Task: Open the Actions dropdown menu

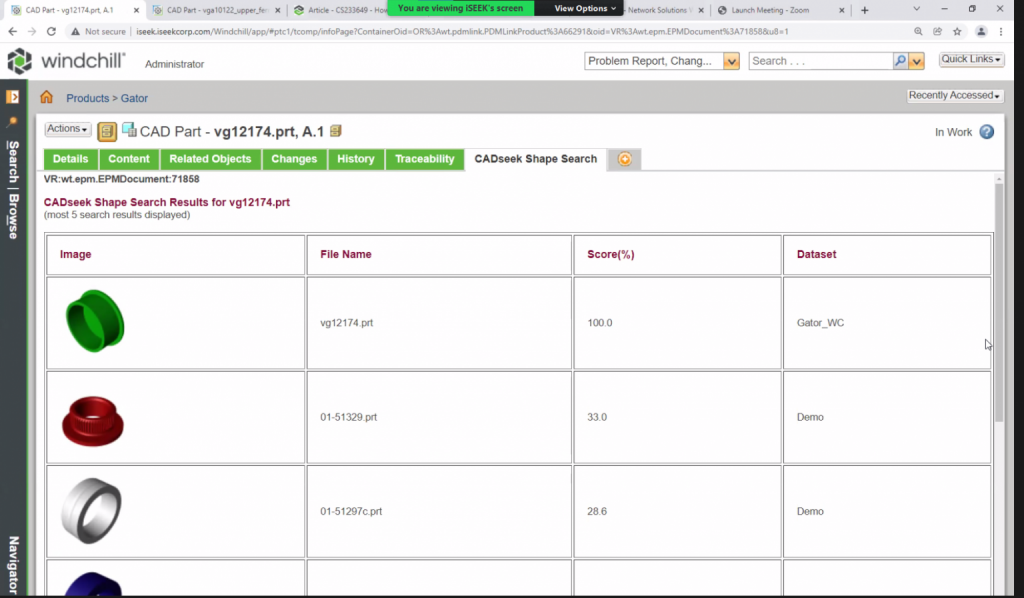Action: pos(68,129)
